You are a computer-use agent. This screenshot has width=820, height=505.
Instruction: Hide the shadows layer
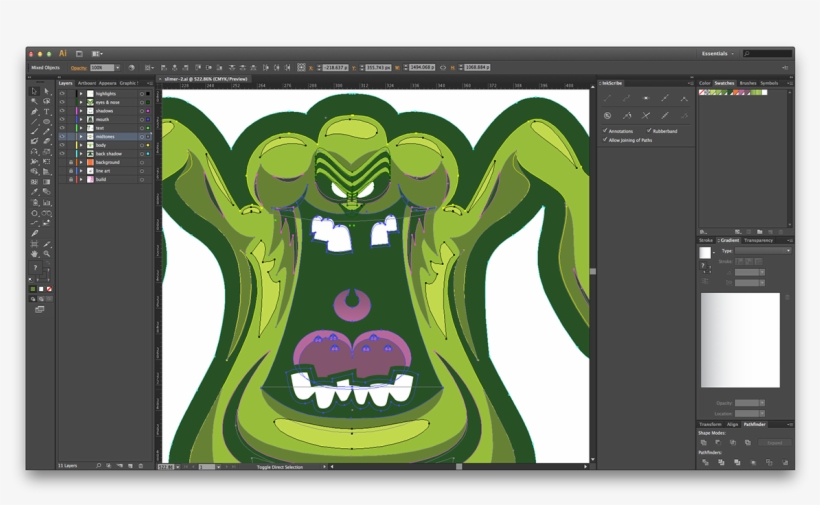click(62, 111)
